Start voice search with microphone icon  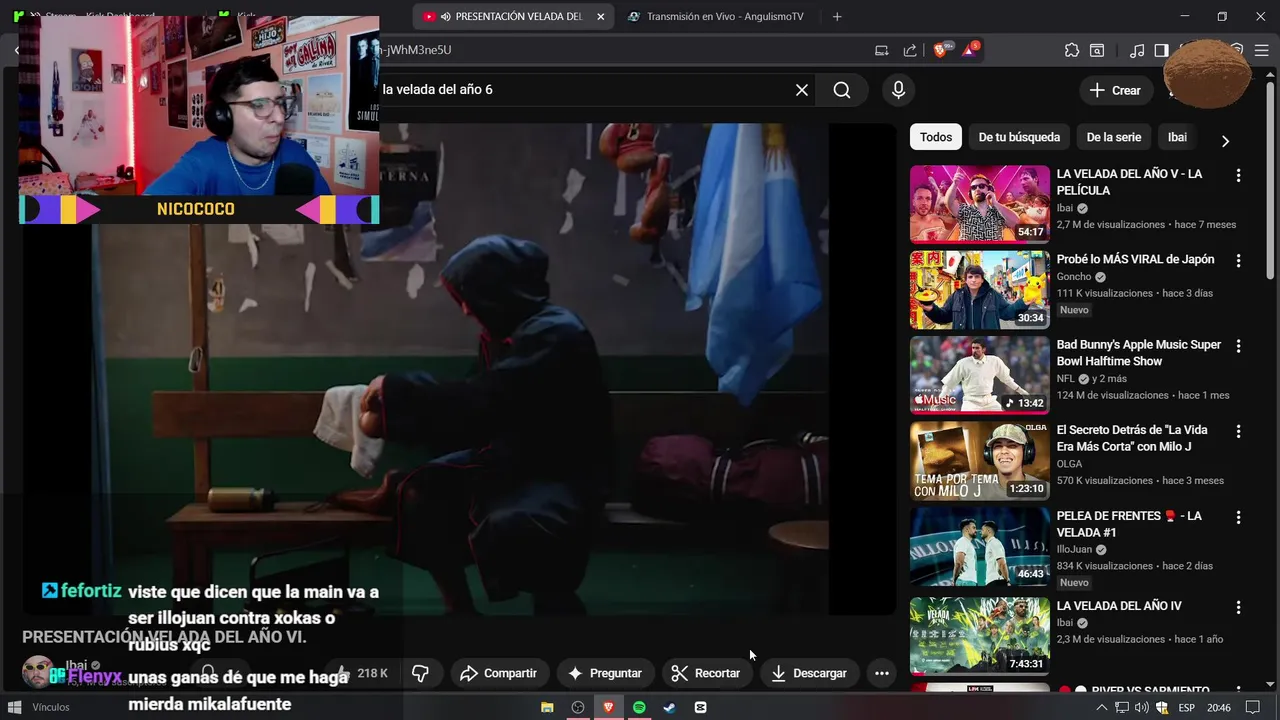tap(898, 90)
